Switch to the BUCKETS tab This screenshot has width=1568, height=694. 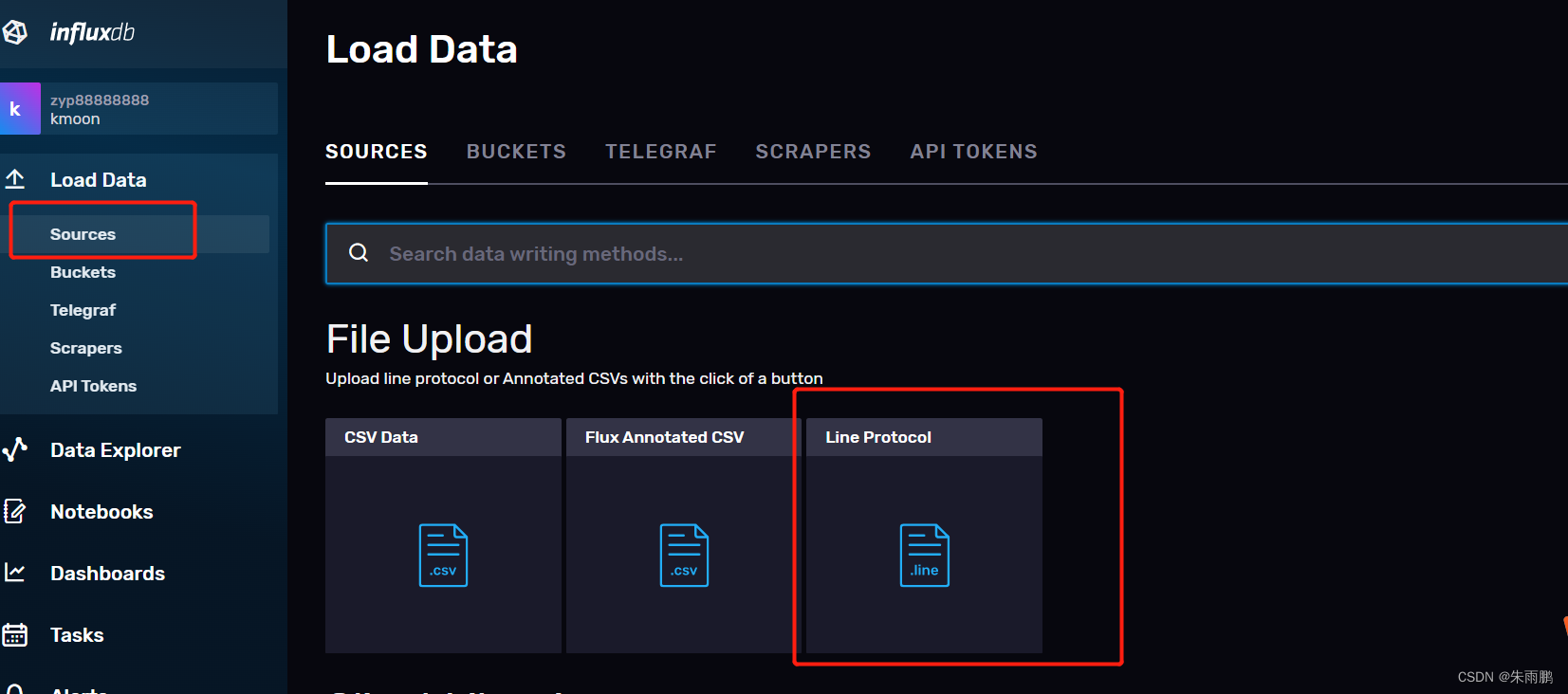coord(516,152)
